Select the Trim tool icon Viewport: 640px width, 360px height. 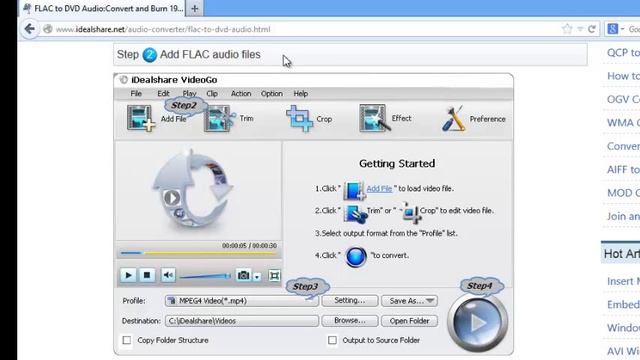tap(219, 118)
